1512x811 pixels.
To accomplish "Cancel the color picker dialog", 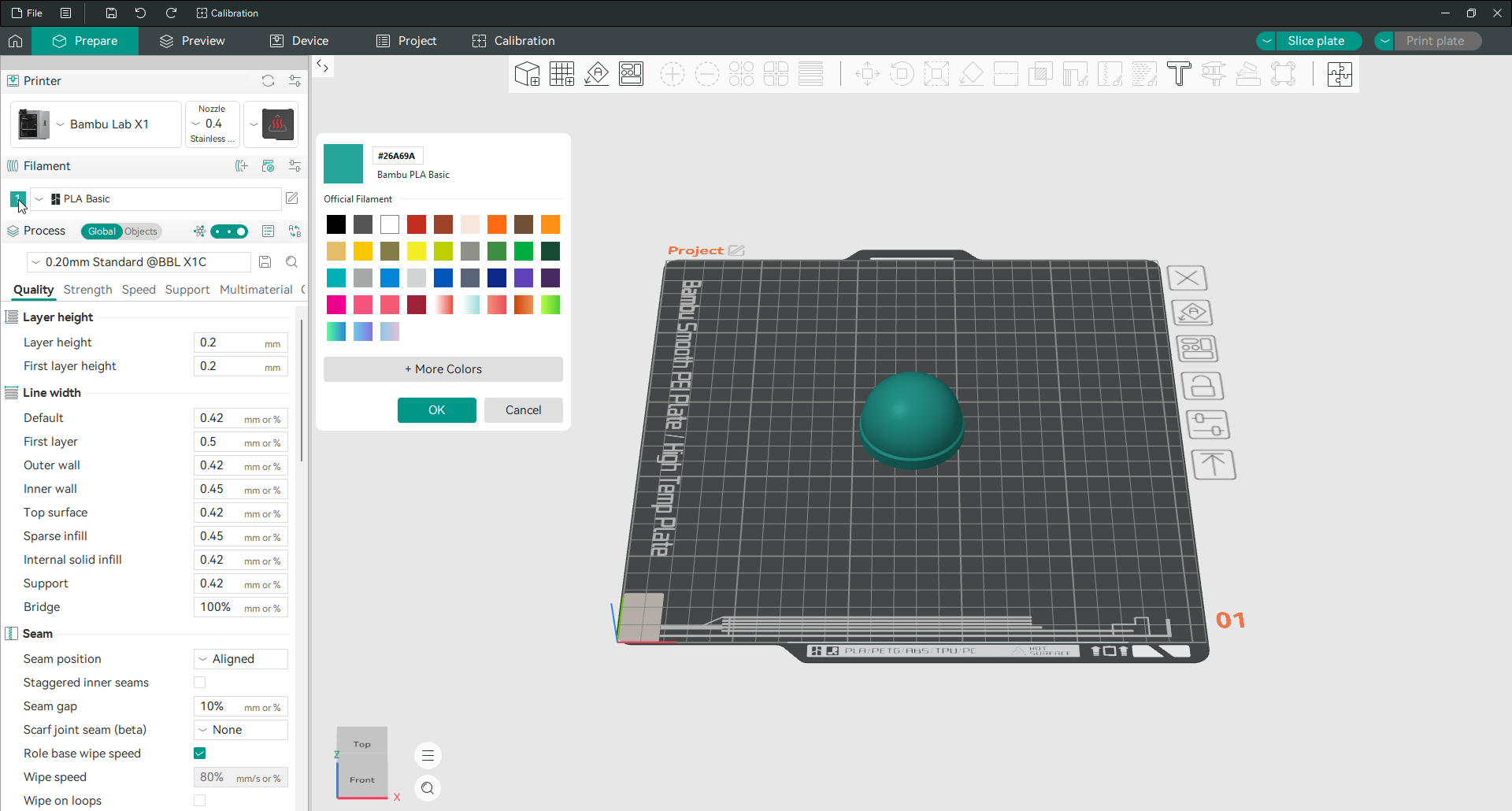I will click(x=524, y=410).
